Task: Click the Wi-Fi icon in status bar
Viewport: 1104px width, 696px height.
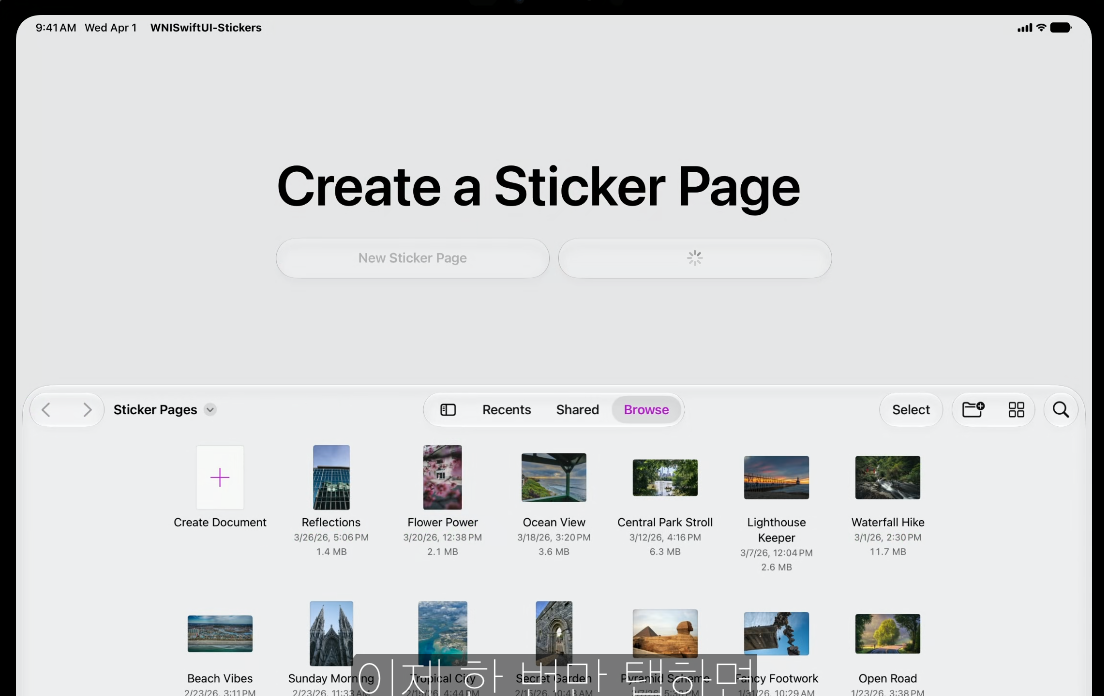Action: point(1041,27)
